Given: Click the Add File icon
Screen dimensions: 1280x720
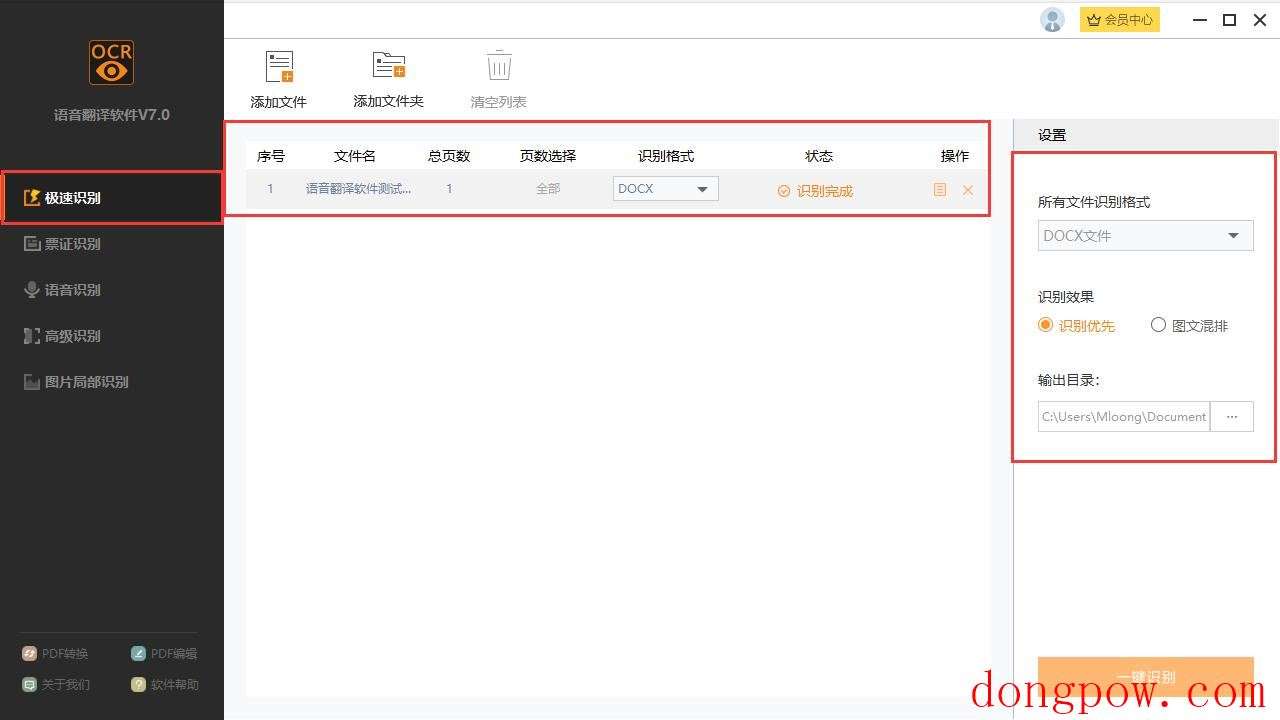Looking at the screenshot, I should (x=279, y=67).
